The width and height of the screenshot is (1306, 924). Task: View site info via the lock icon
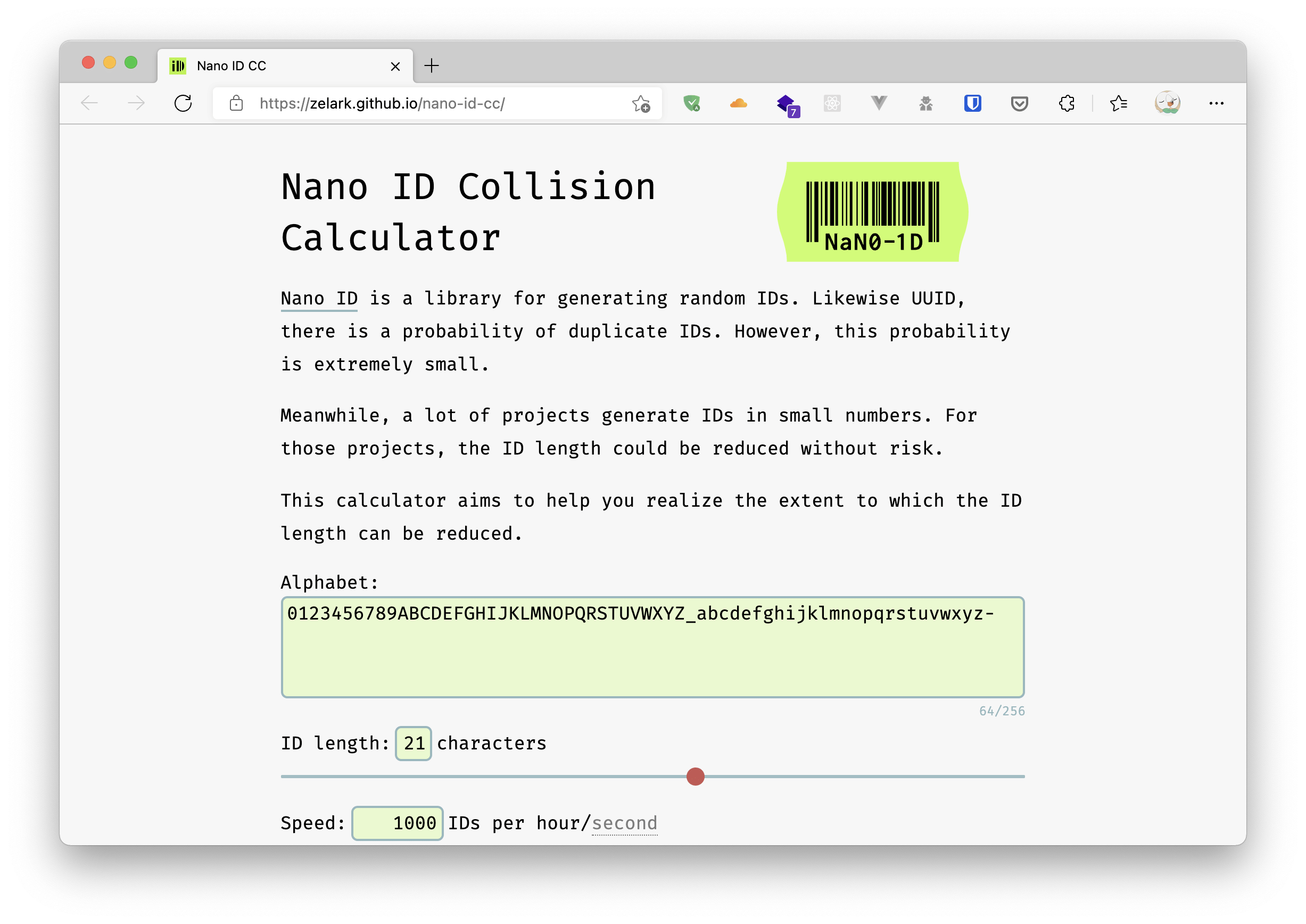(236, 103)
